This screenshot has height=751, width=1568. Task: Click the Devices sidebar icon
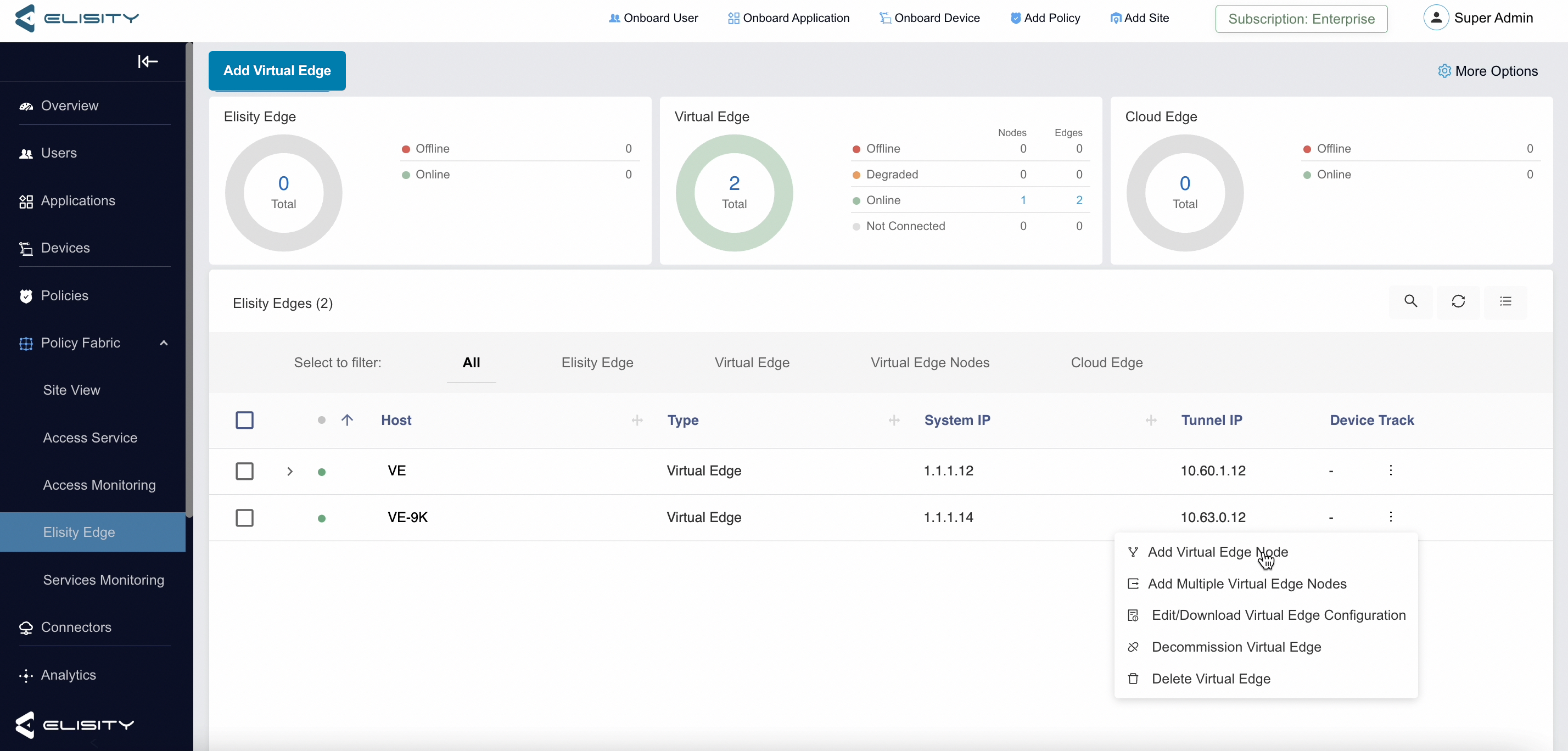(x=26, y=248)
